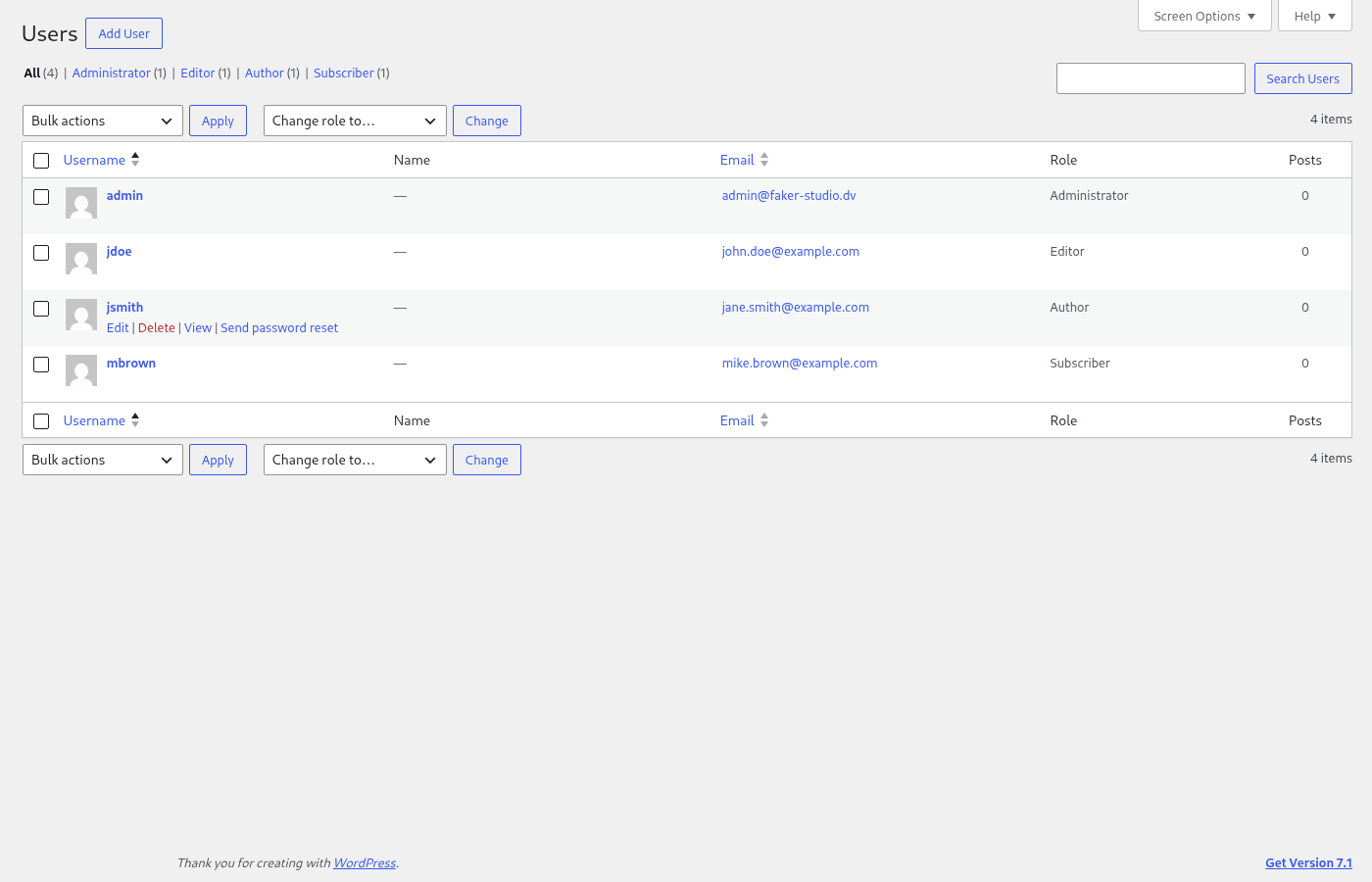Viewport: 1372px width, 882px height.
Task: Click Get Version 7.1 link
Action: click(x=1308, y=863)
